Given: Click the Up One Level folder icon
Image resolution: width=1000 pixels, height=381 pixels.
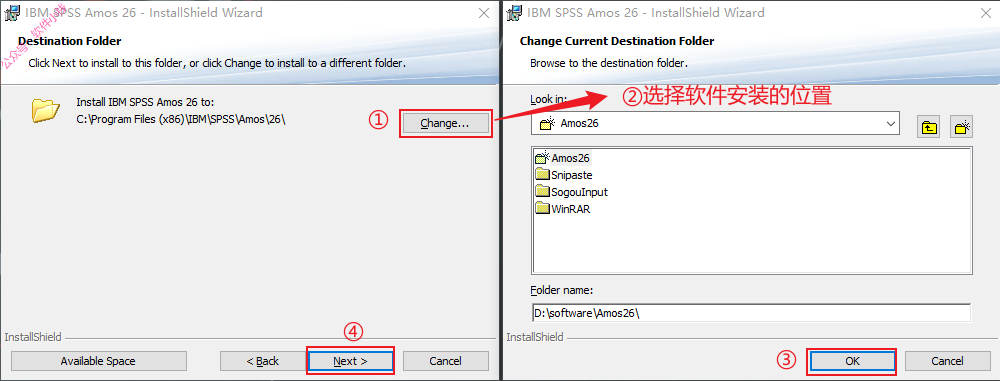Looking at the screenshot, I should click(929, 126).
